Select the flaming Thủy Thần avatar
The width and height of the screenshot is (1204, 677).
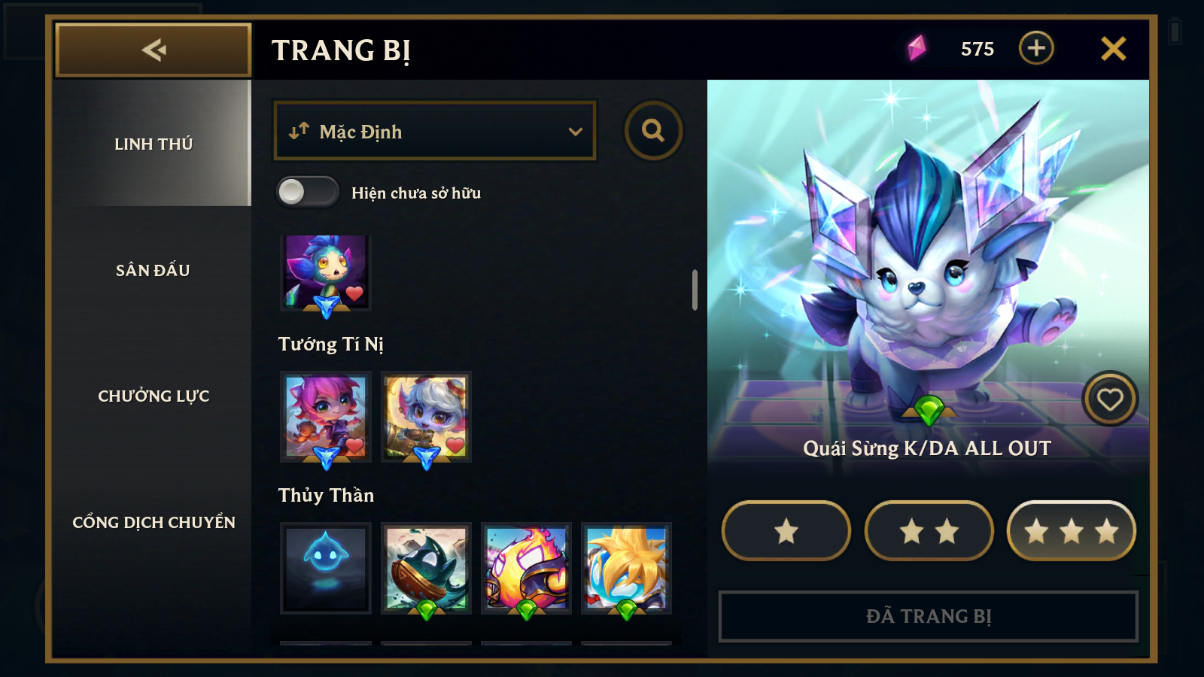[x=526, y=567]
